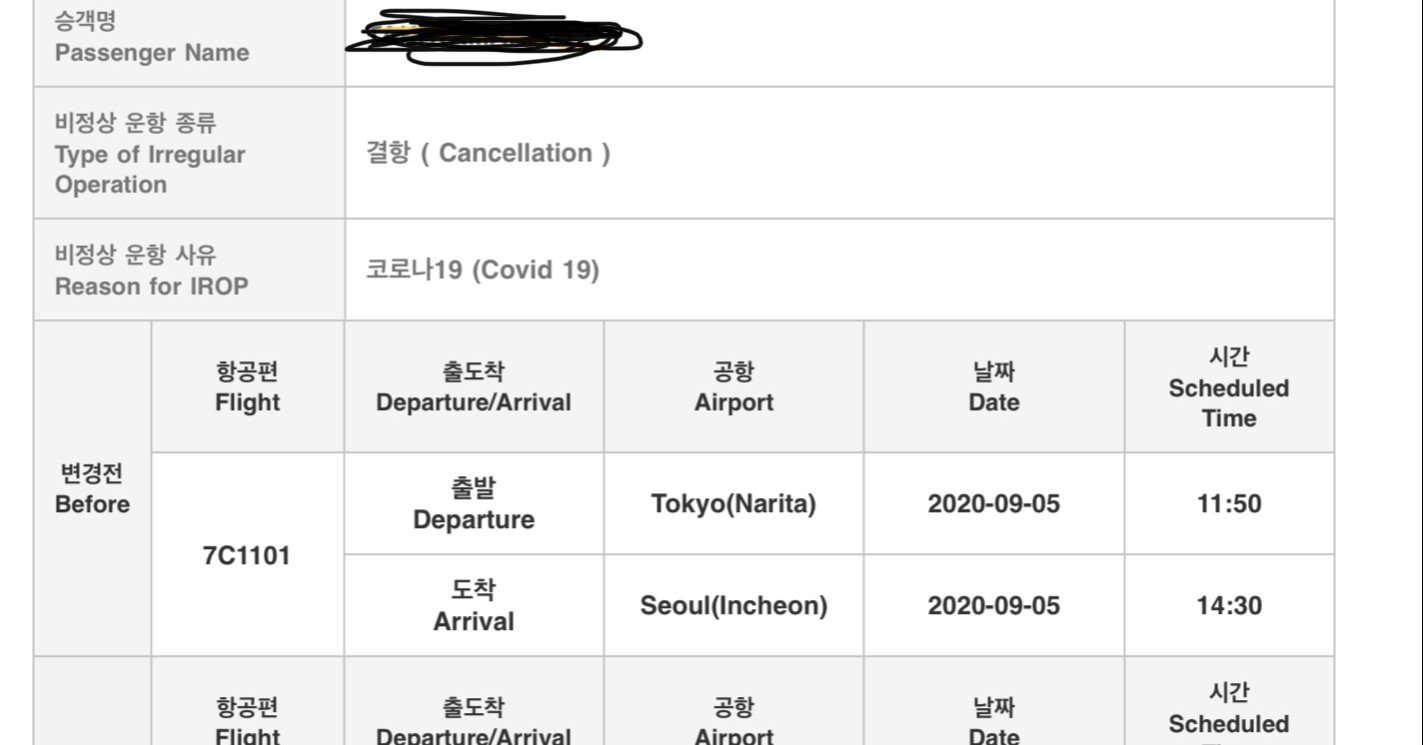Click the Airport column header
The image size is (1423, 745).
point(734,387)
